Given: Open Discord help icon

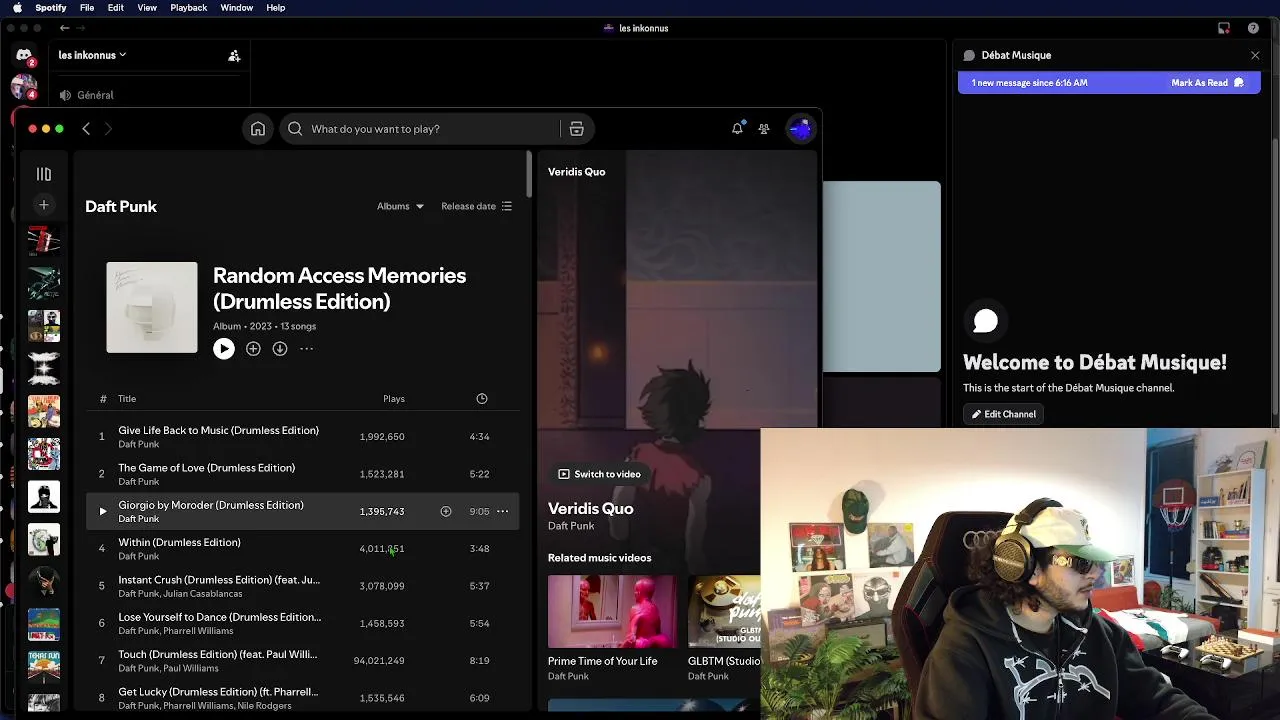Looking at the screenshot, I should click(1254, 28).
